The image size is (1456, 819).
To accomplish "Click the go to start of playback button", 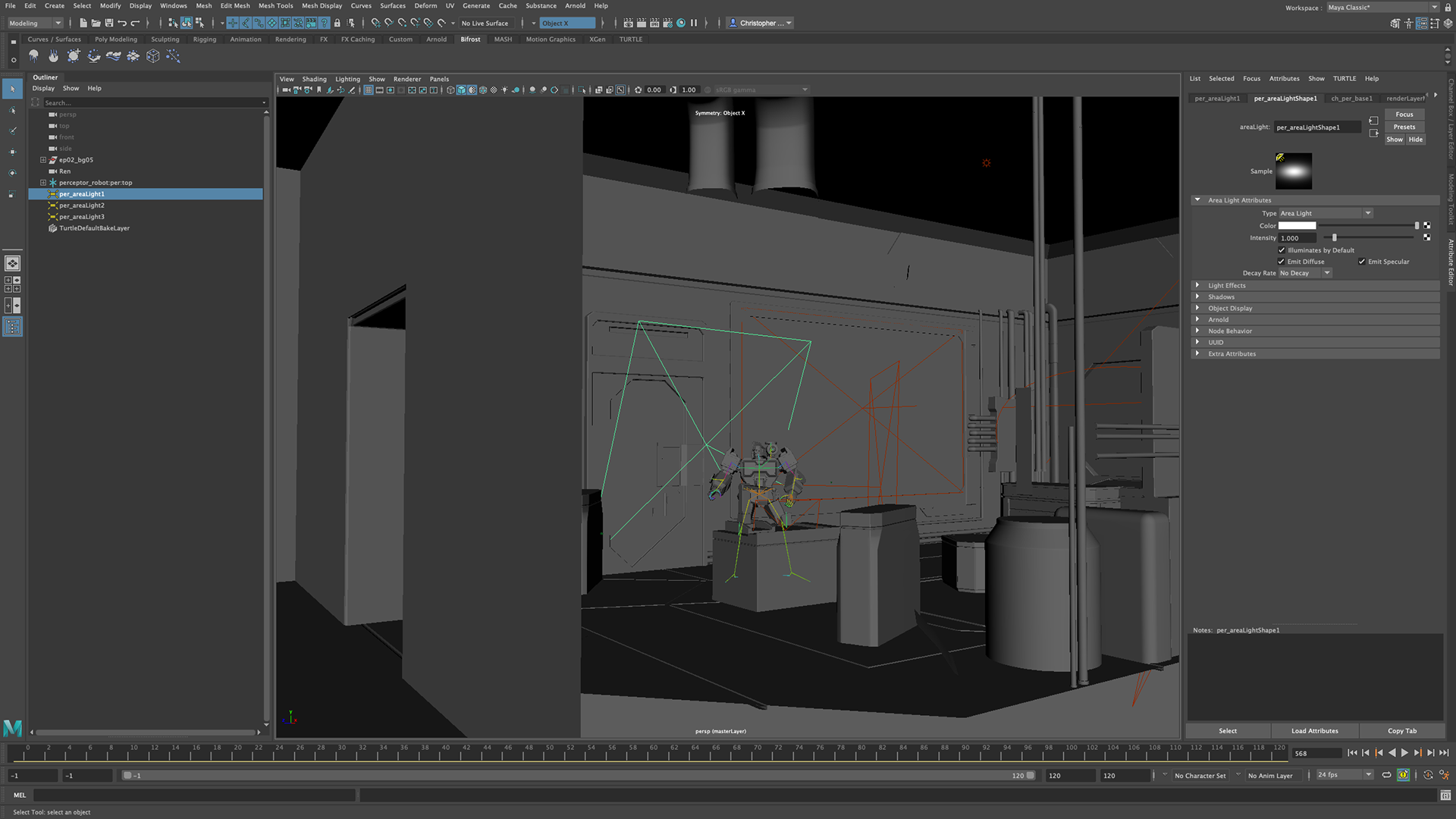I will tap(1352, 753).
